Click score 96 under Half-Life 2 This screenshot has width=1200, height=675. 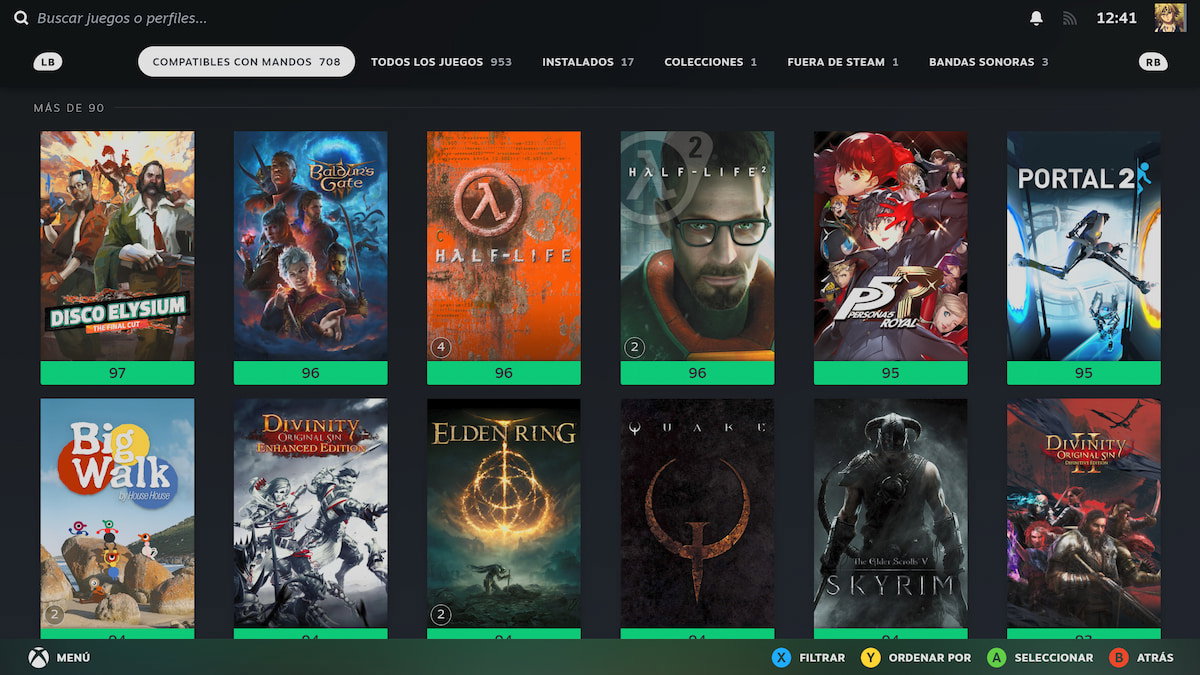coord(697,373)
